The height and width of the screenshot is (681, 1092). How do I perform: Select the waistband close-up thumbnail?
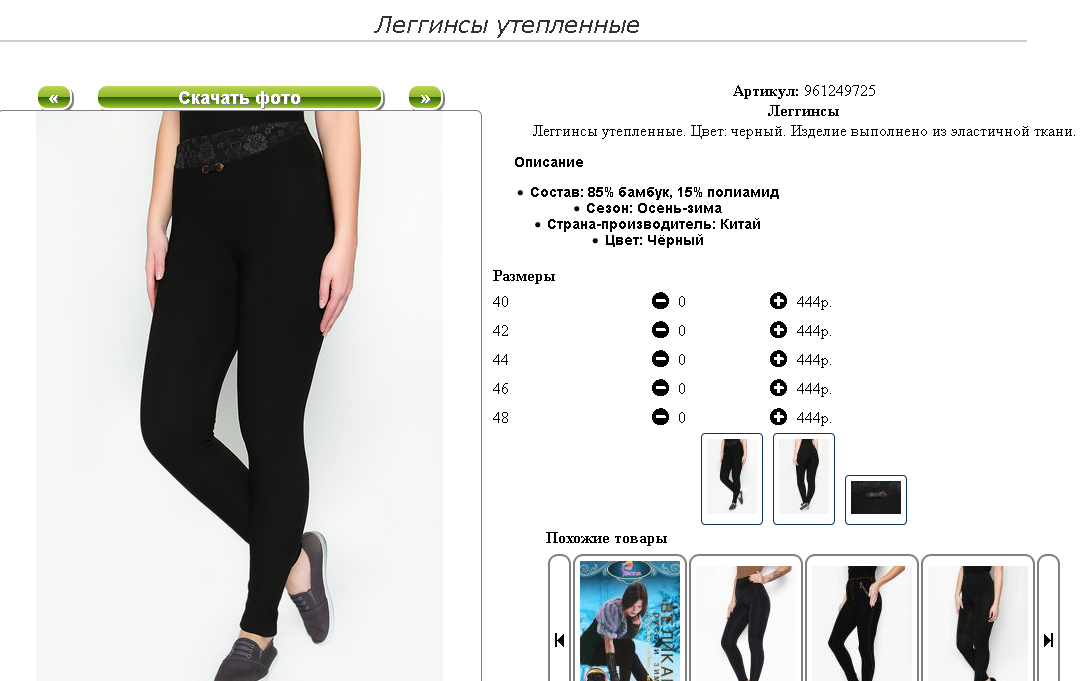click(x=875, y=499)
